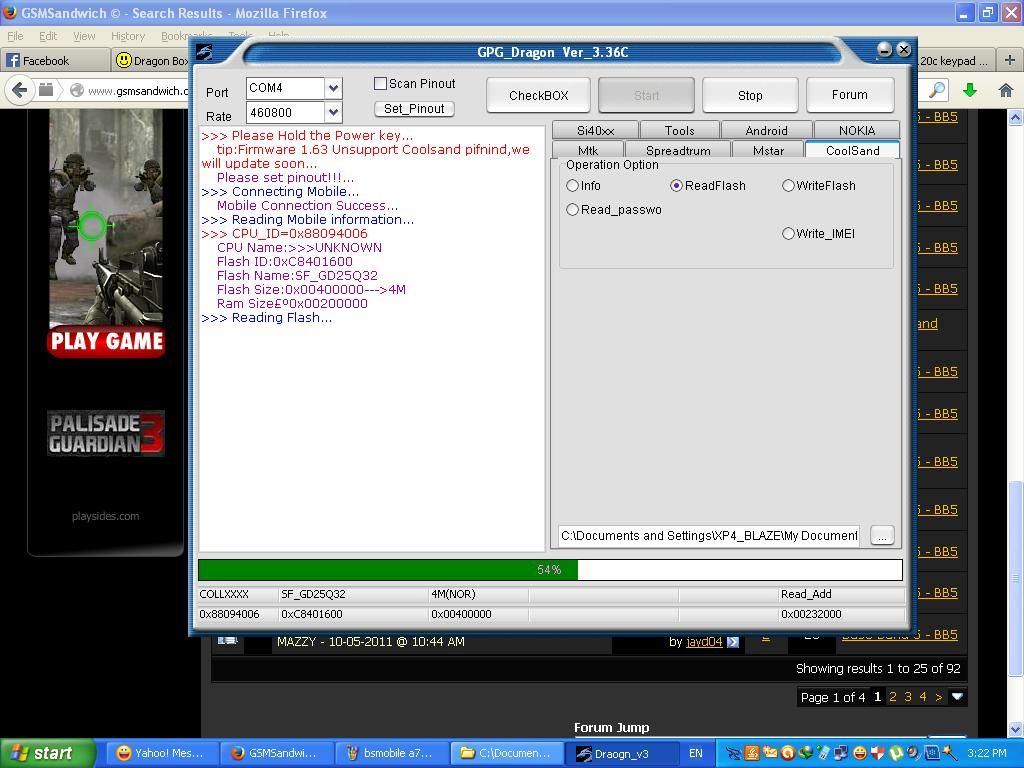Click the Set_Pinout button
This screenshot has height=768, width=1024.
click(415, 109)
